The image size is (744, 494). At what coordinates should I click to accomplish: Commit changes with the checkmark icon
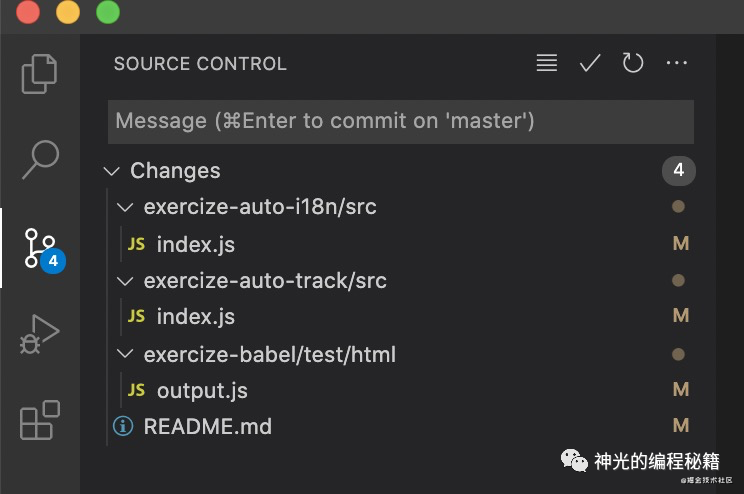[x=590, y=63]
